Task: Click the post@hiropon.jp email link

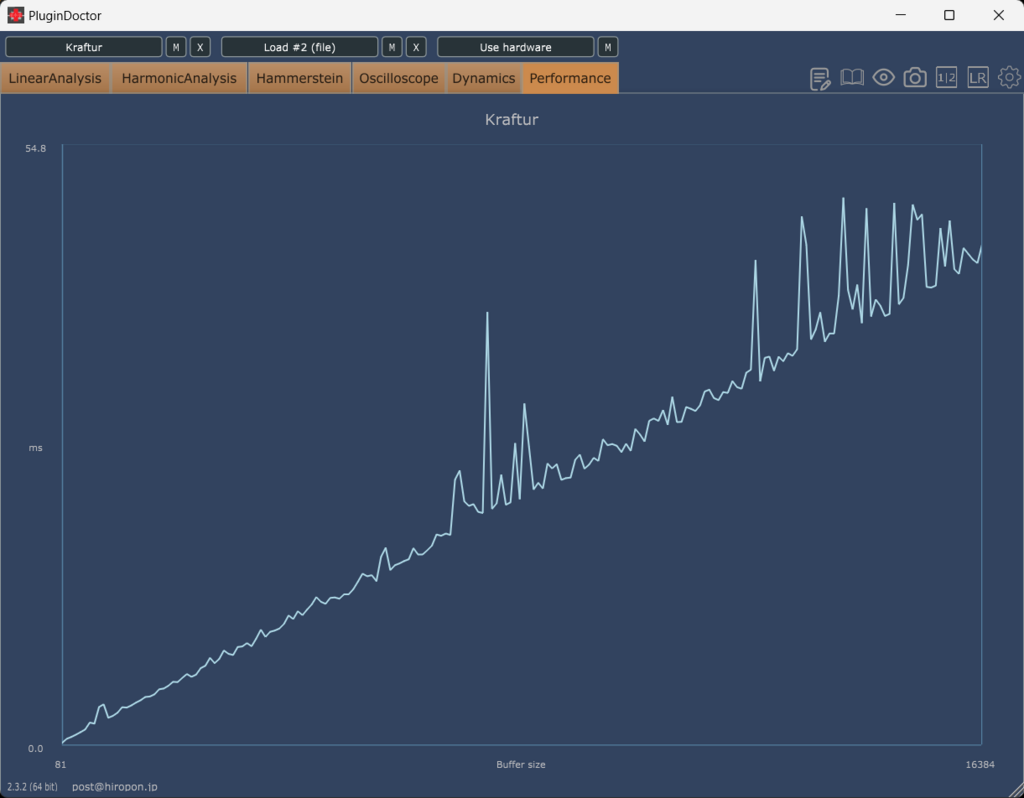Action: pos(115,787)
